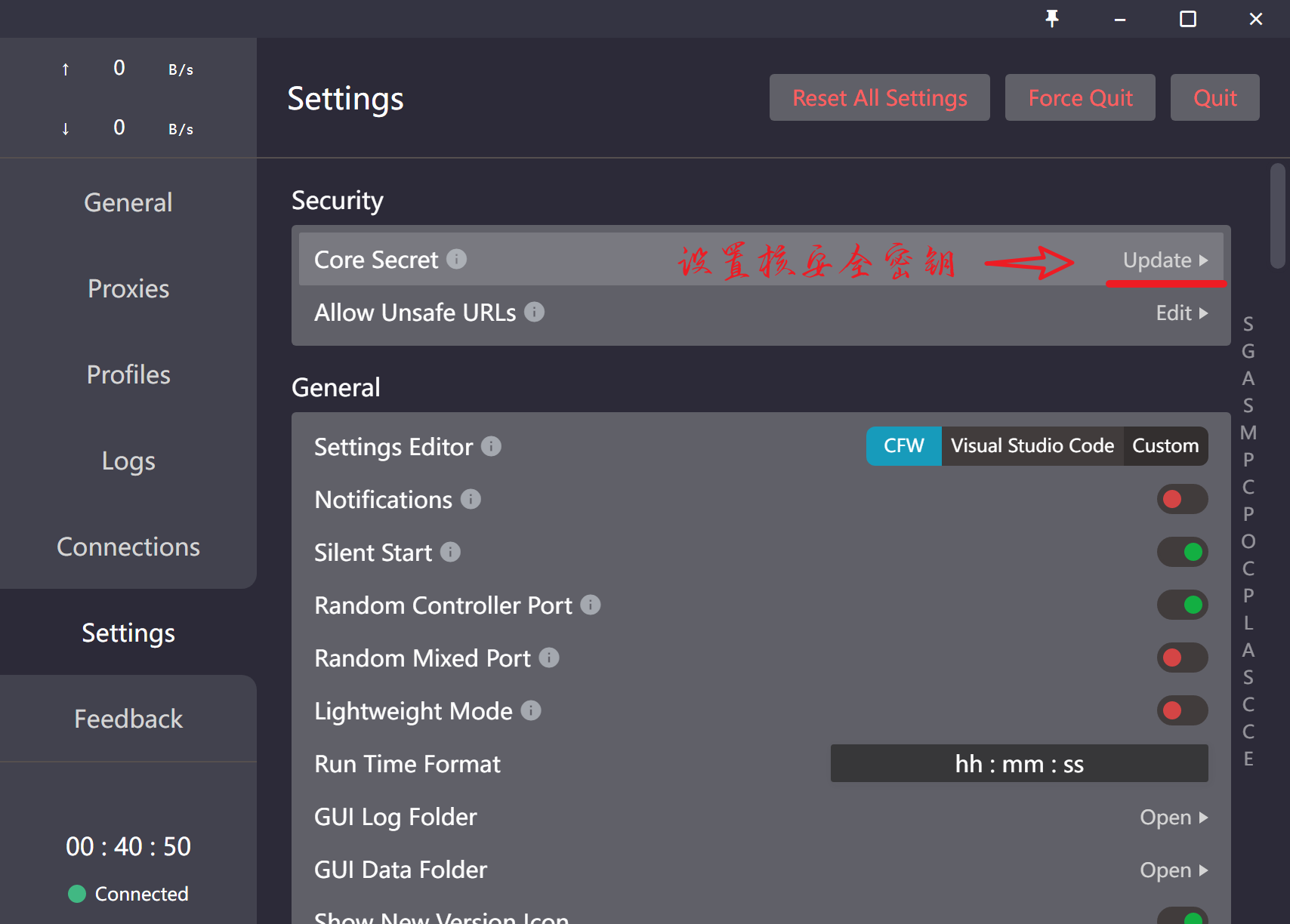
Task: Open Edit for Allow Unsafe URLs
Action: tap(1181, 313)
